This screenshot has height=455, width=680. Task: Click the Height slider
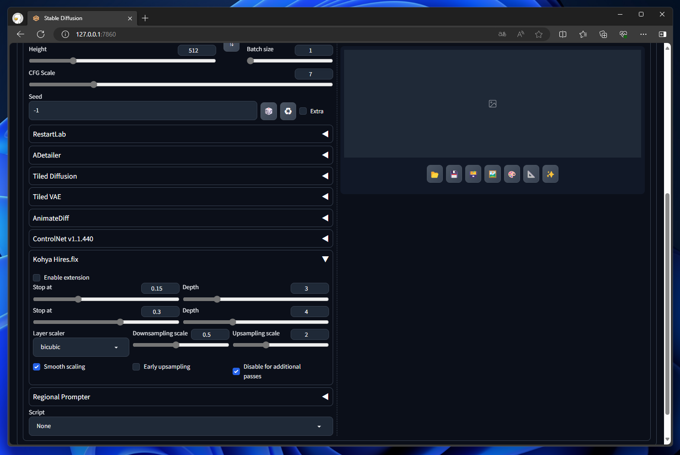[x=122, y=61]
